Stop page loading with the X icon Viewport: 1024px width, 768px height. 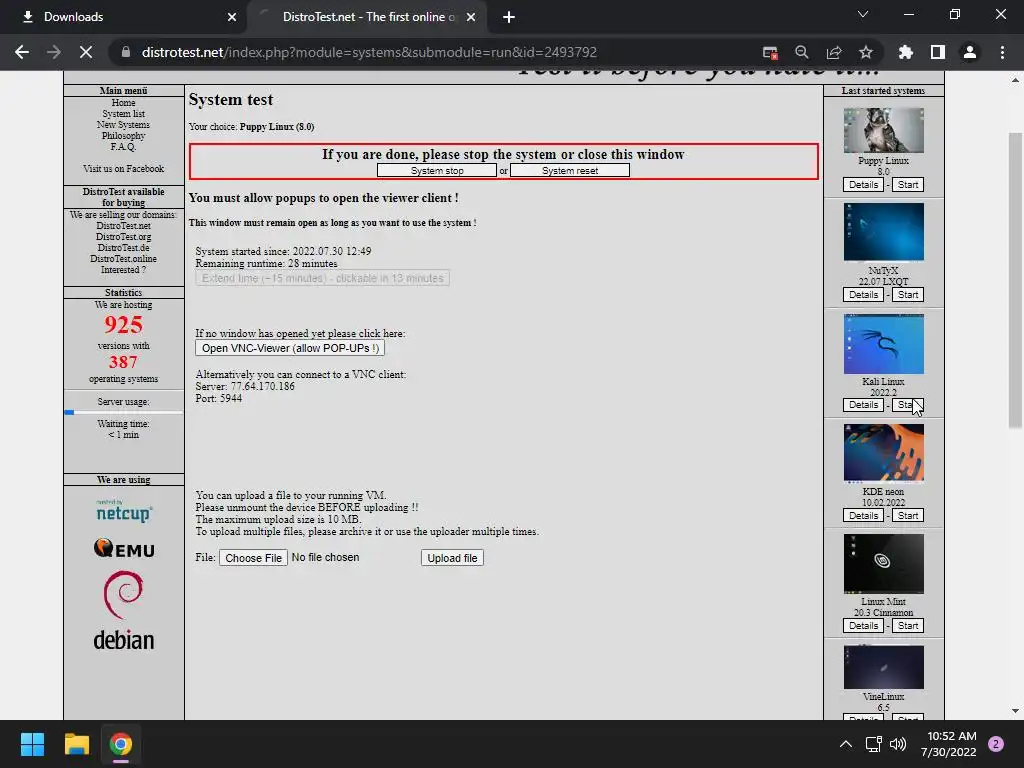click(x=86, y=52)
